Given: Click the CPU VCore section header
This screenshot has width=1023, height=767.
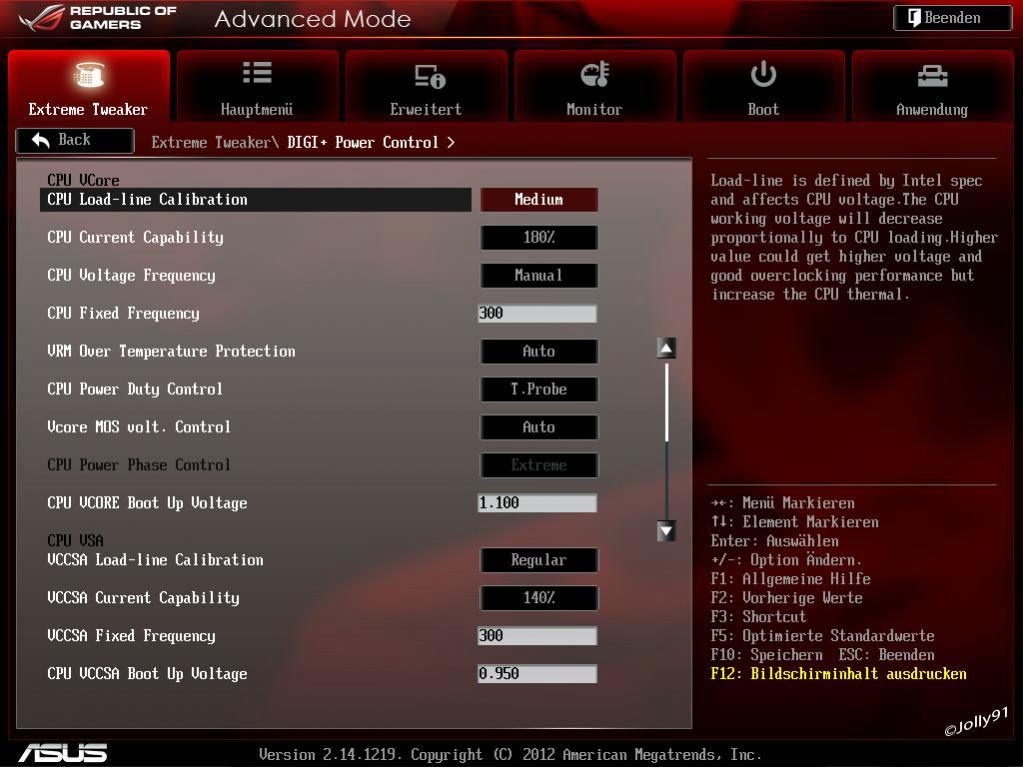Looking at the screenshot, I should [84, 180].
